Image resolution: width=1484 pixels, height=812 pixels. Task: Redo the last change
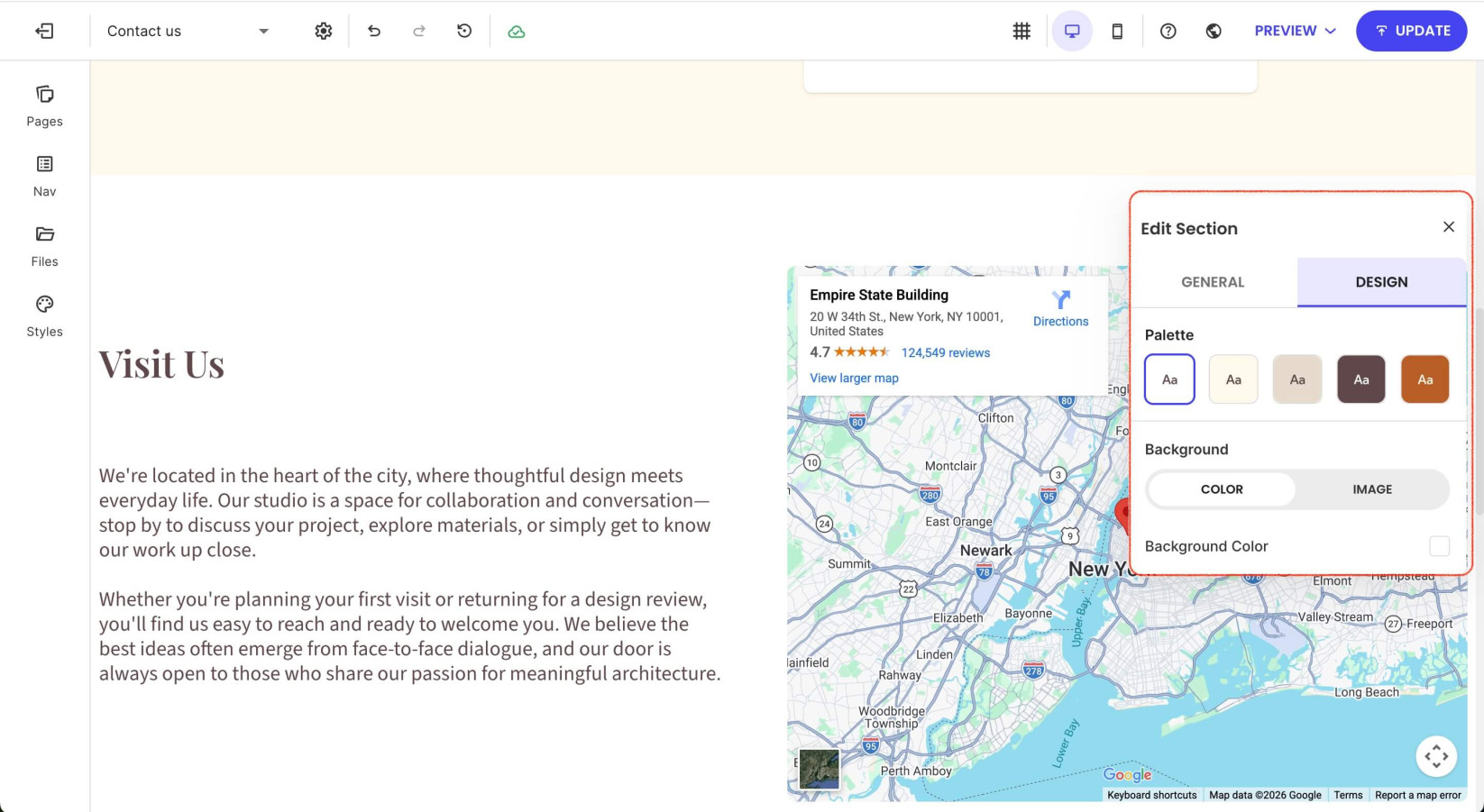(x=419, y=31)
